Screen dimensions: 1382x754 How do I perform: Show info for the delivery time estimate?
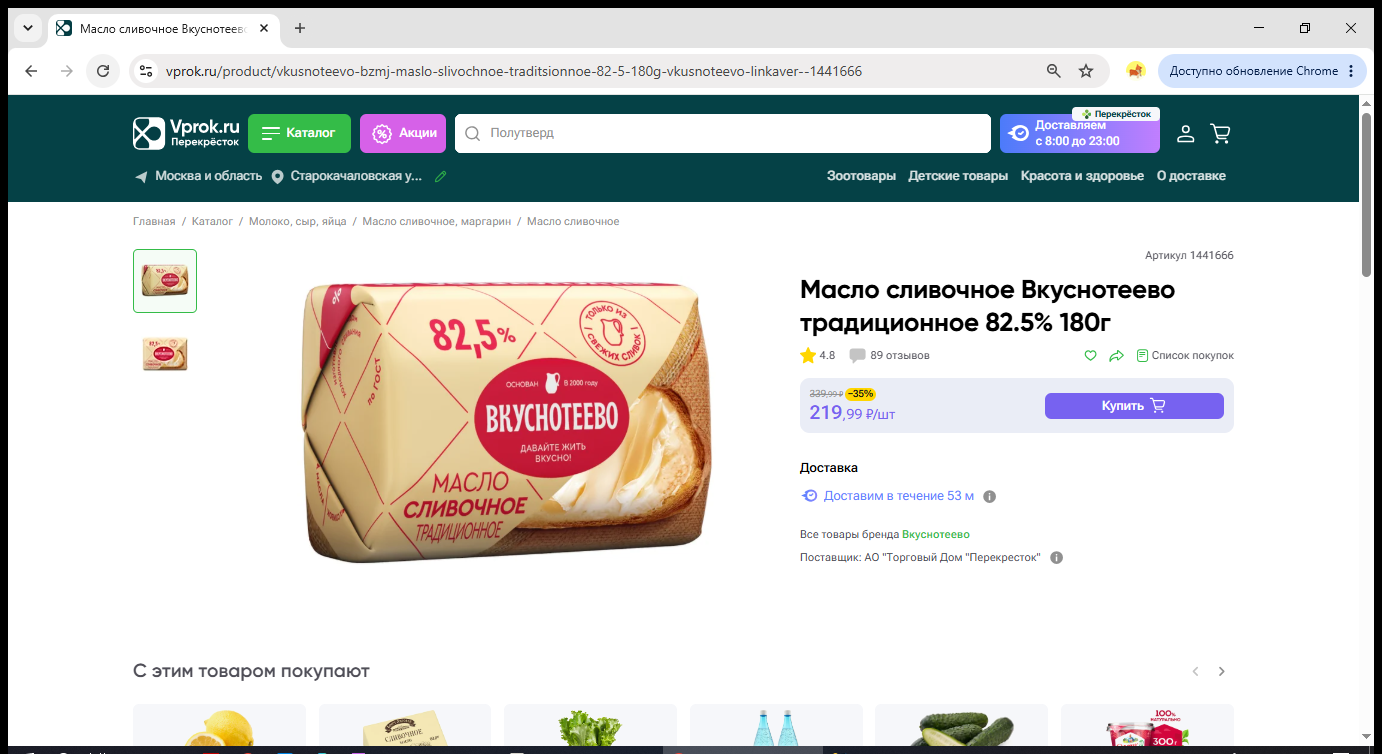point(990,496)
